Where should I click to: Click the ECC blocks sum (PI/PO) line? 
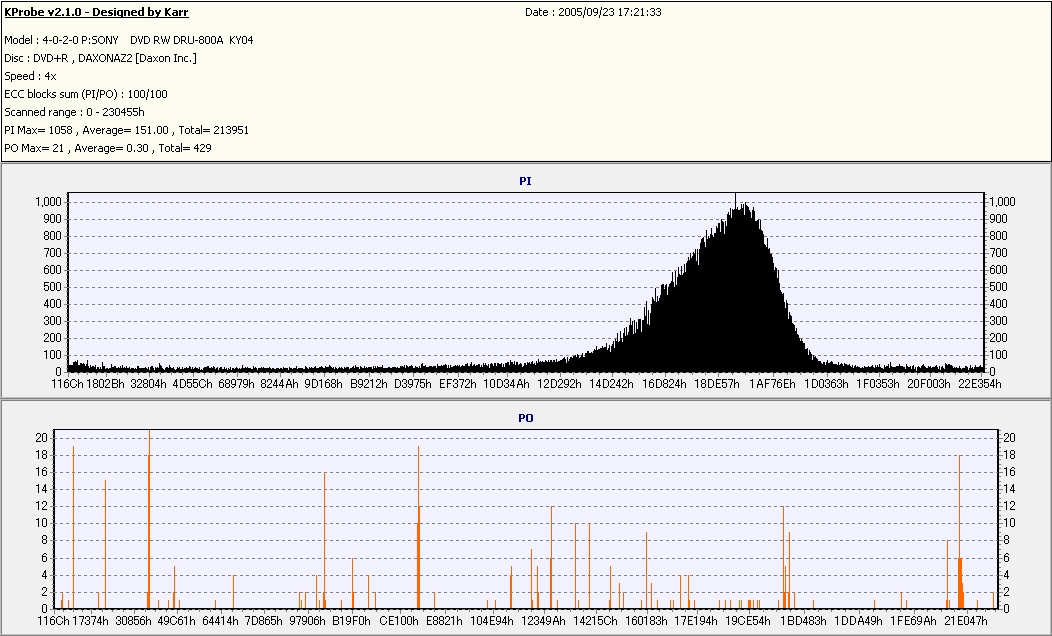pos(86,95)
